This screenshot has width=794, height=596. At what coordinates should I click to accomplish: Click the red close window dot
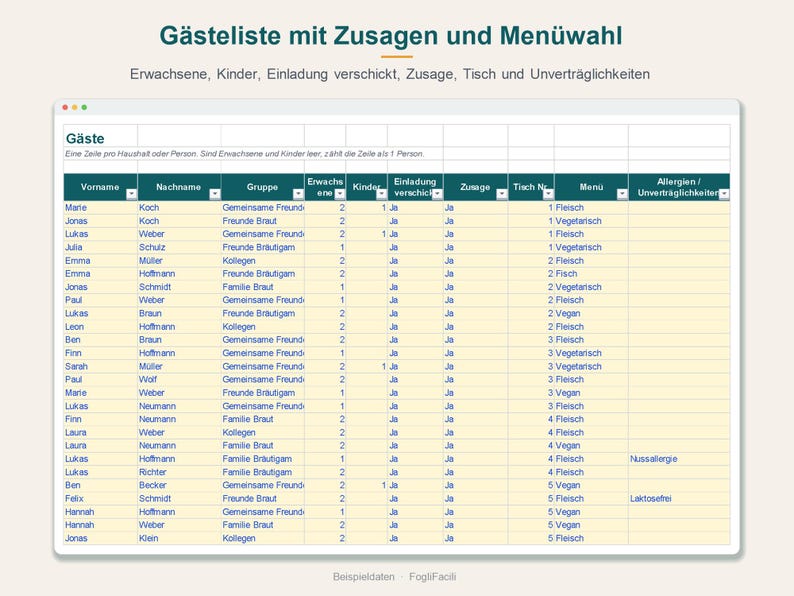click(65, 107)
